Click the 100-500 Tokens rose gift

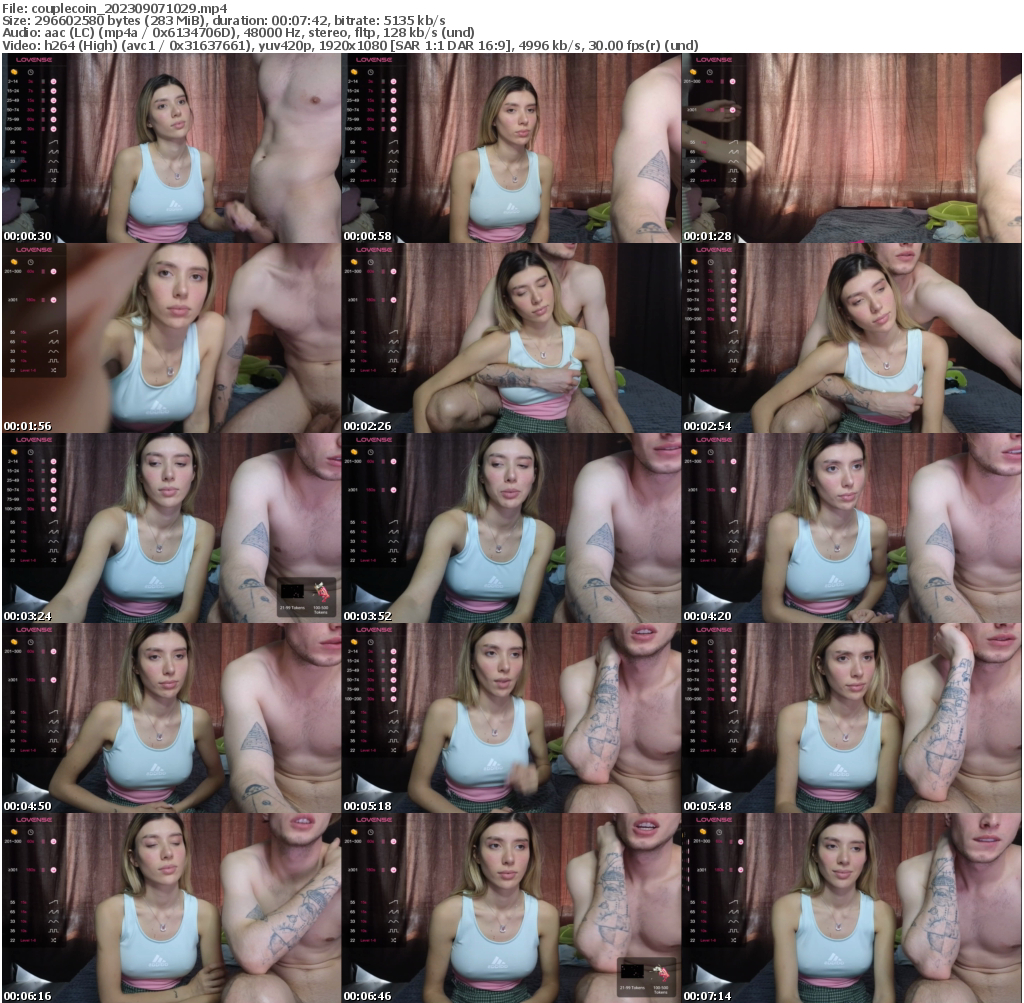click(321, 594)
